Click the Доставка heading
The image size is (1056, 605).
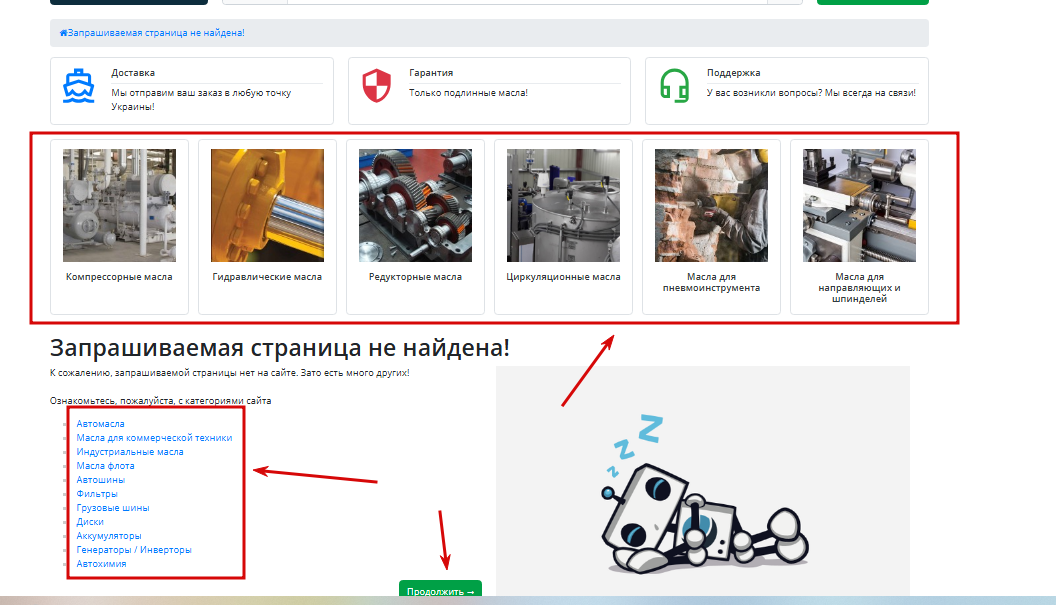coord(133,73)
